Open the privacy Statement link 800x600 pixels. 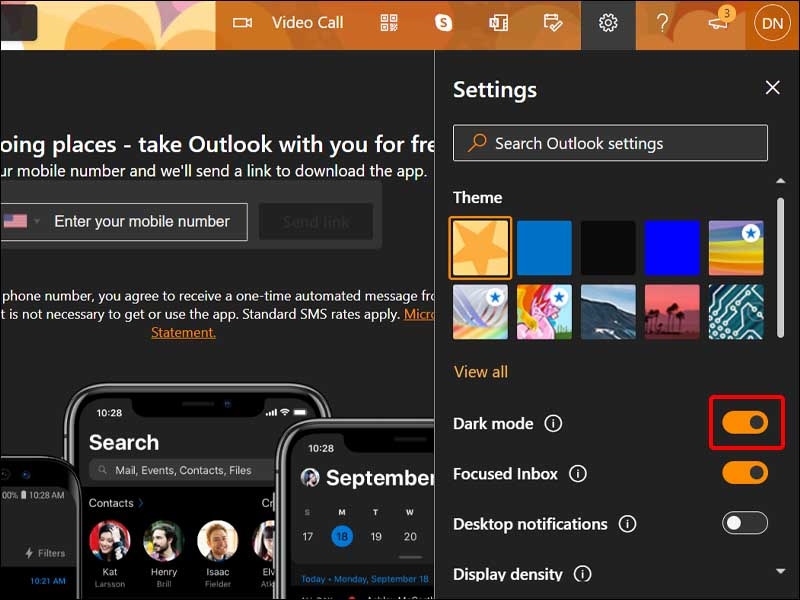coord(183,332)
